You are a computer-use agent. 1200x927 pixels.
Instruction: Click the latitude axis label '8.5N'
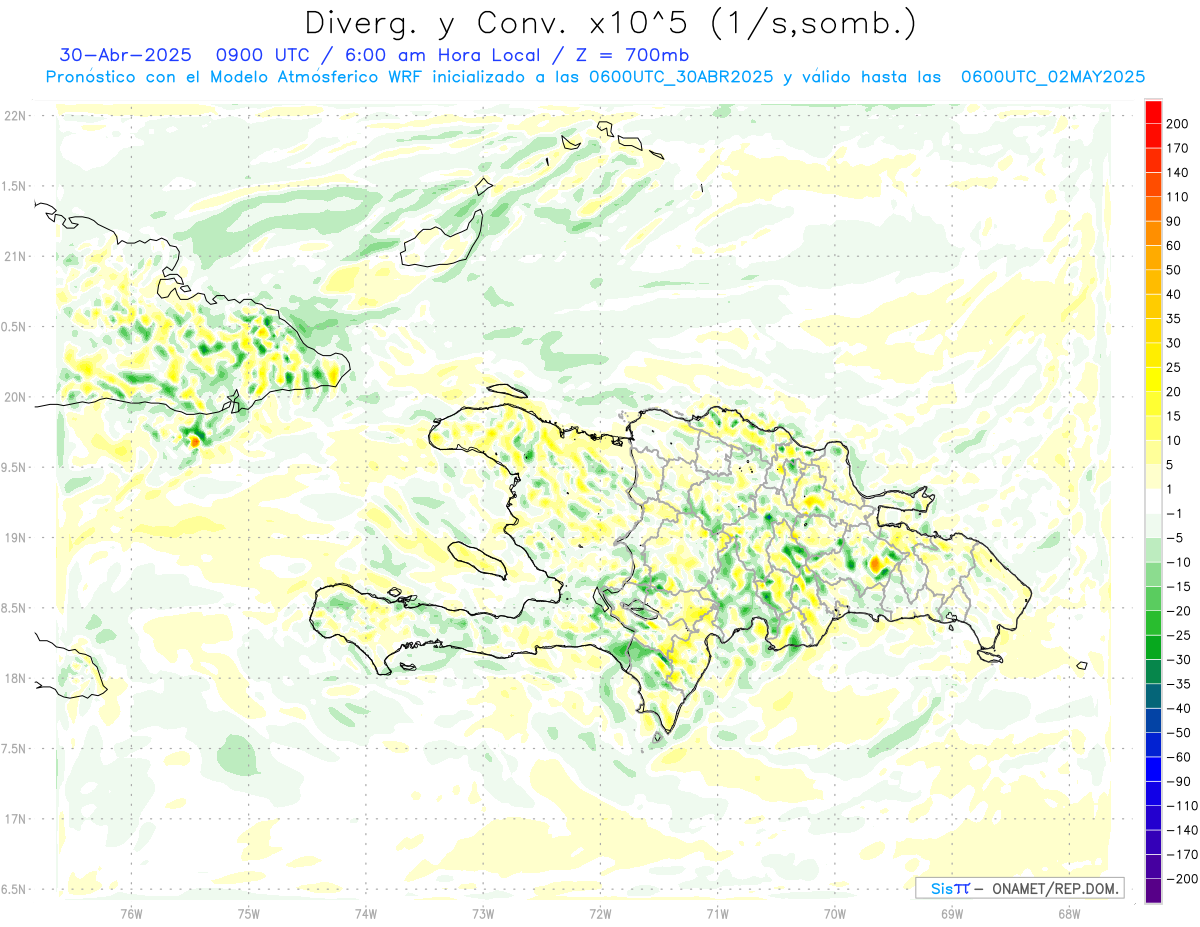[x=14, y=608]
